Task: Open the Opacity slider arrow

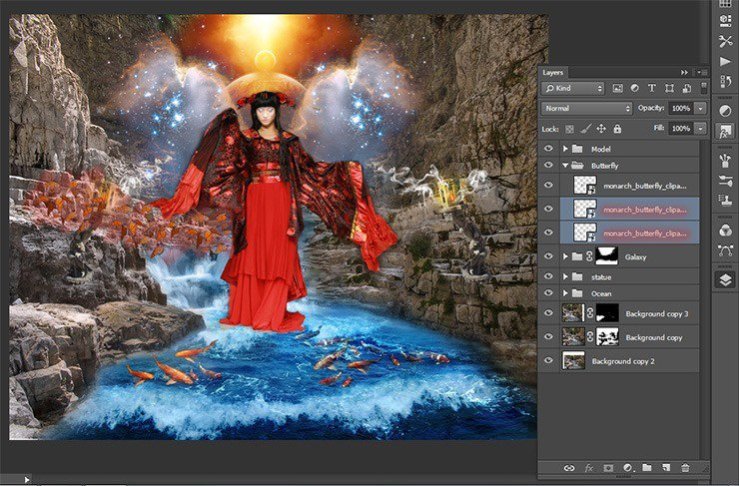Action: coord(701,108)
